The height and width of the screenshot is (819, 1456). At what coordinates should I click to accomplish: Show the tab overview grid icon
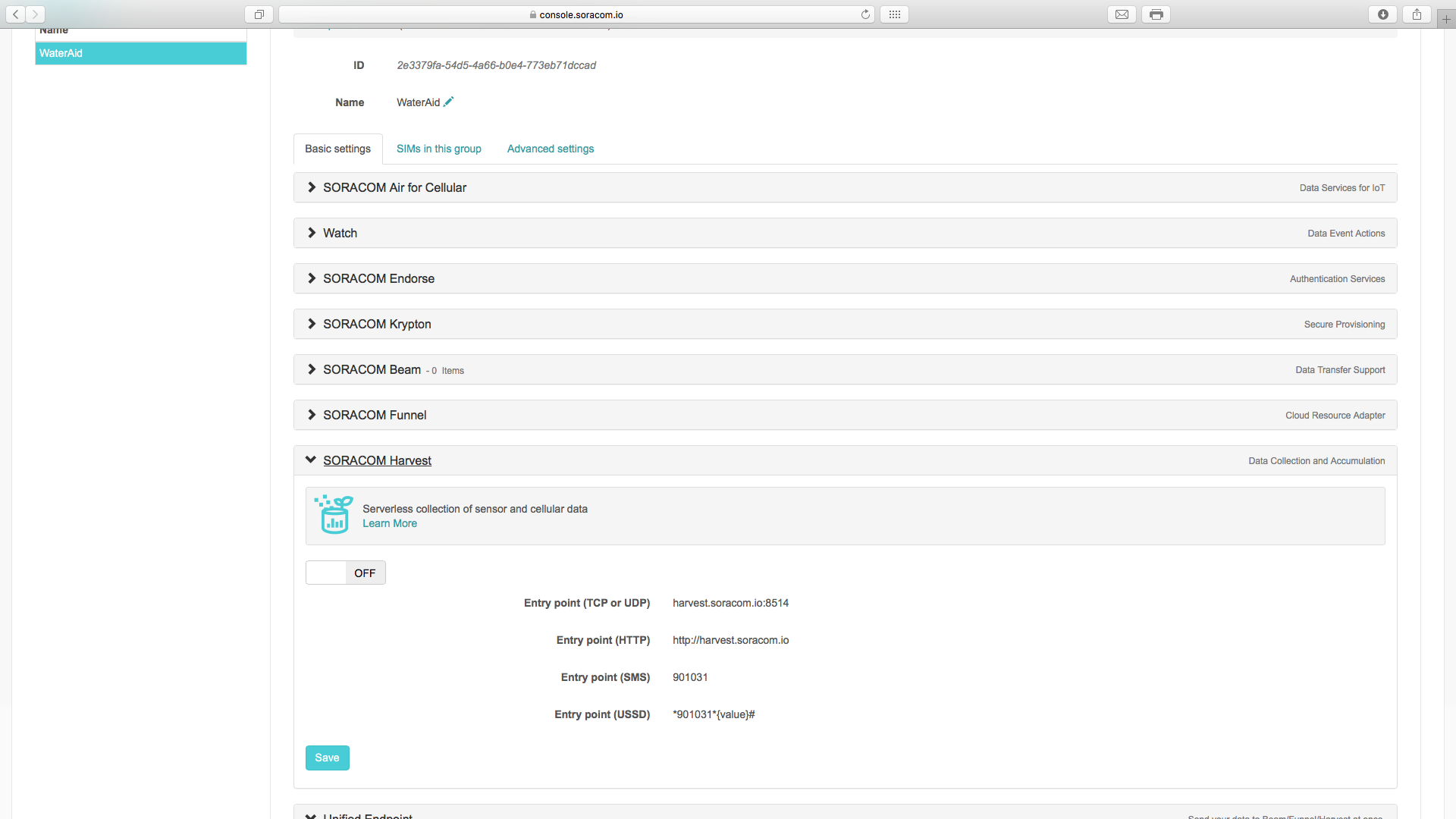pos(895,14)
